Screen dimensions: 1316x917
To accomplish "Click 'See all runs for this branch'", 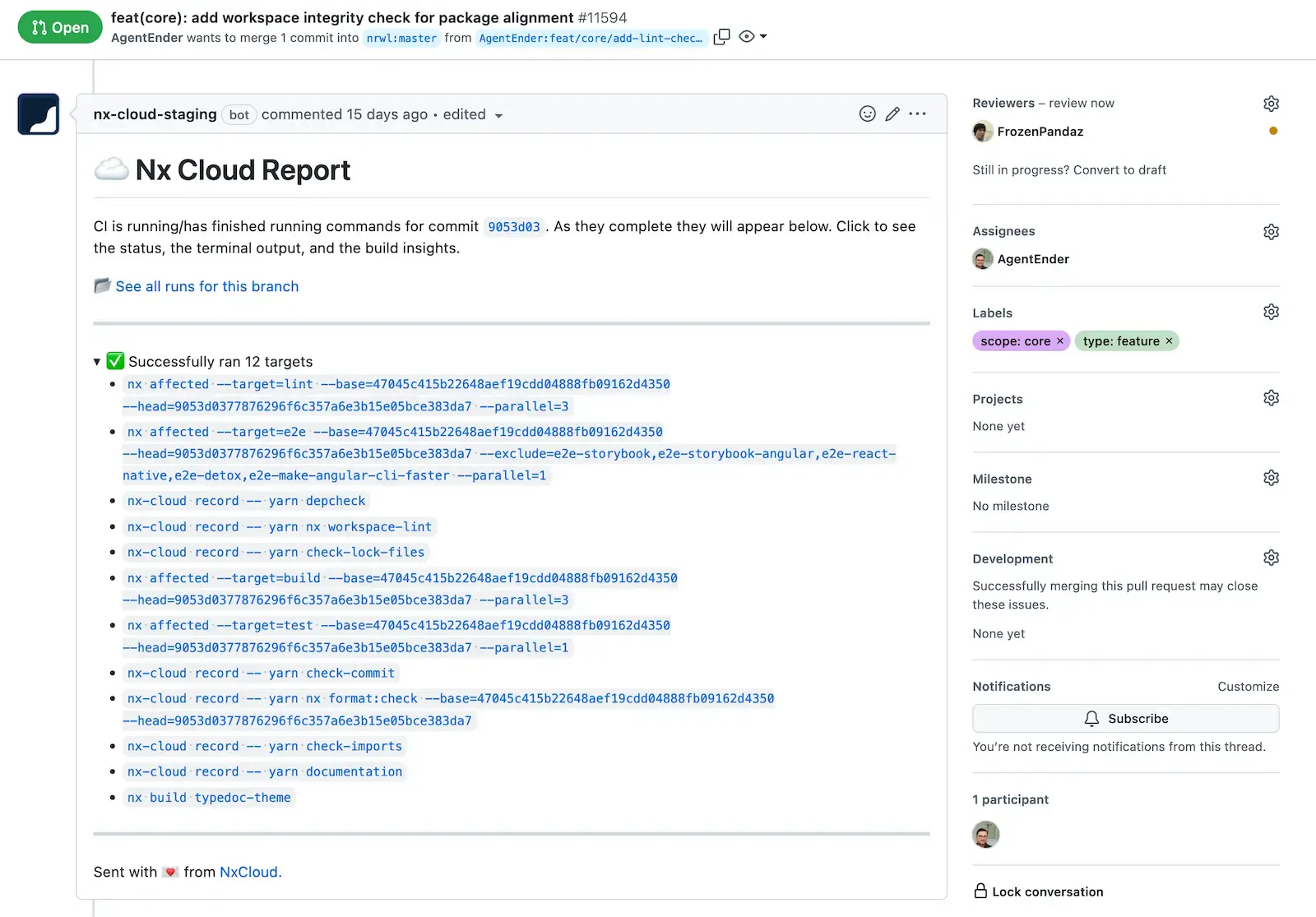I will click(206, 286).
